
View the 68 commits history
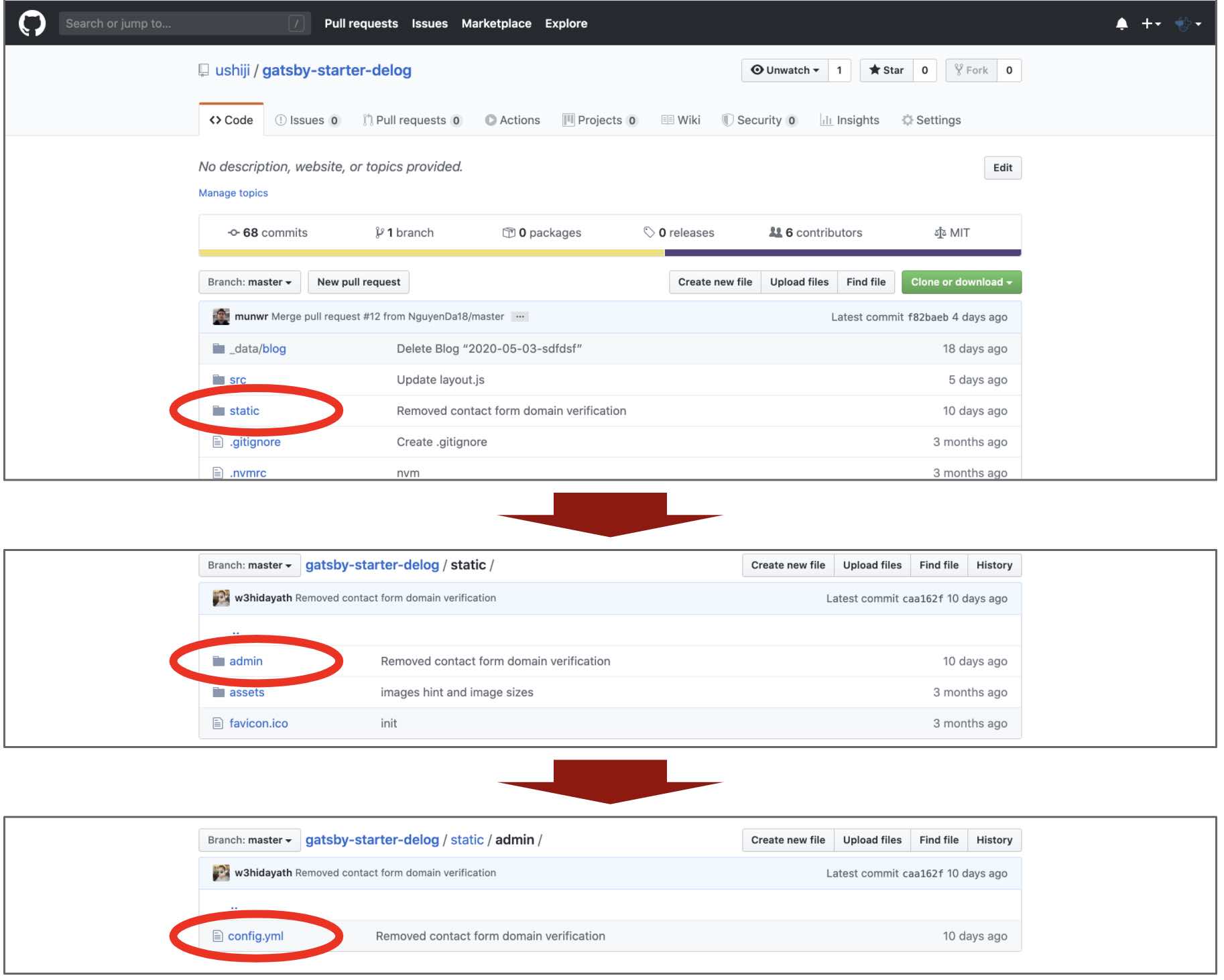coord(267,233)
